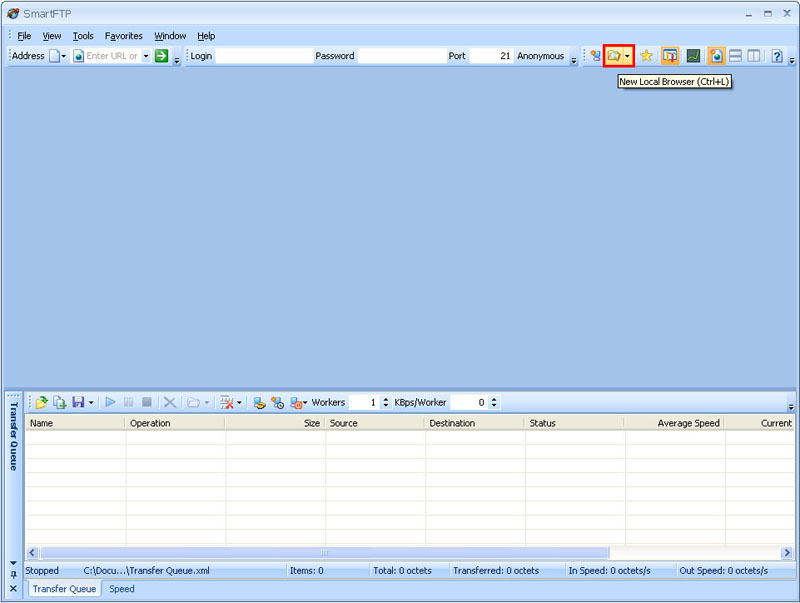Open the Favorites menu
800x603 pixels.
click(x=123, y=36)
